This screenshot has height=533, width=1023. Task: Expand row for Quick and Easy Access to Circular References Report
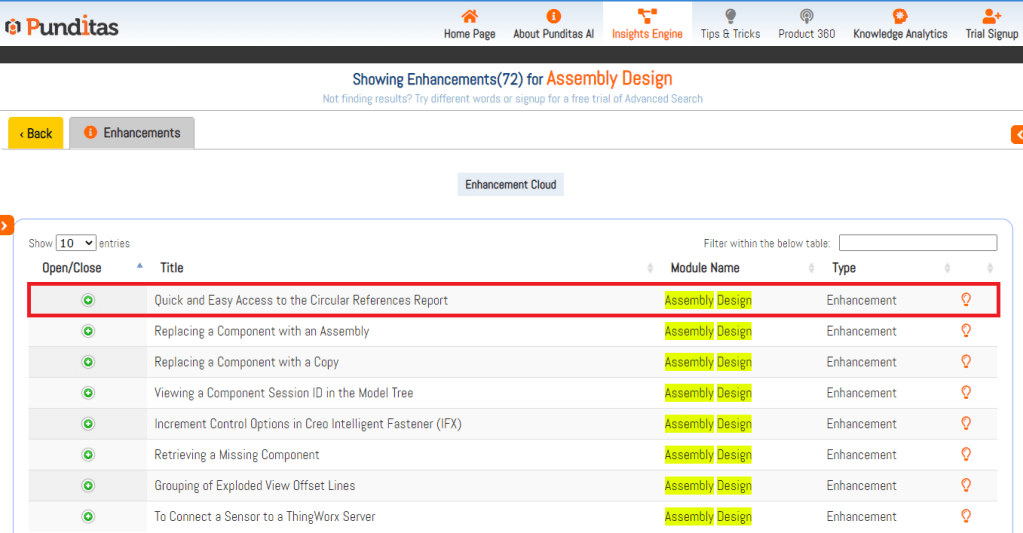tap(88, 300)
